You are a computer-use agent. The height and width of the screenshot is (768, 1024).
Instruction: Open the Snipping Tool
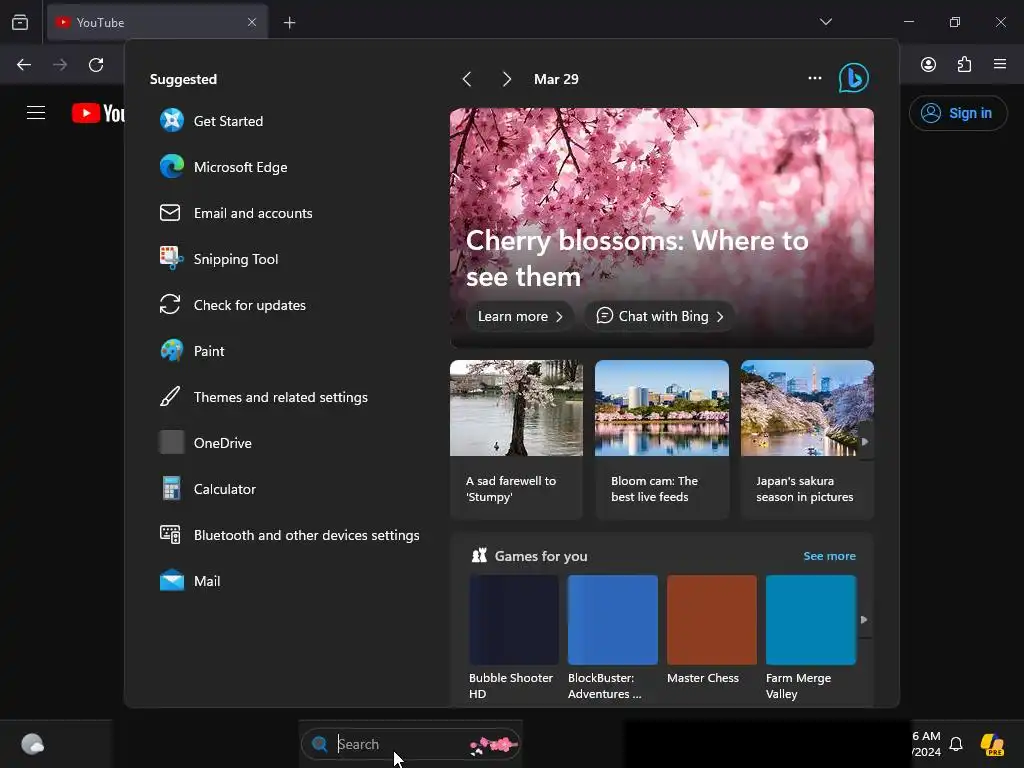tap(219, 259)
